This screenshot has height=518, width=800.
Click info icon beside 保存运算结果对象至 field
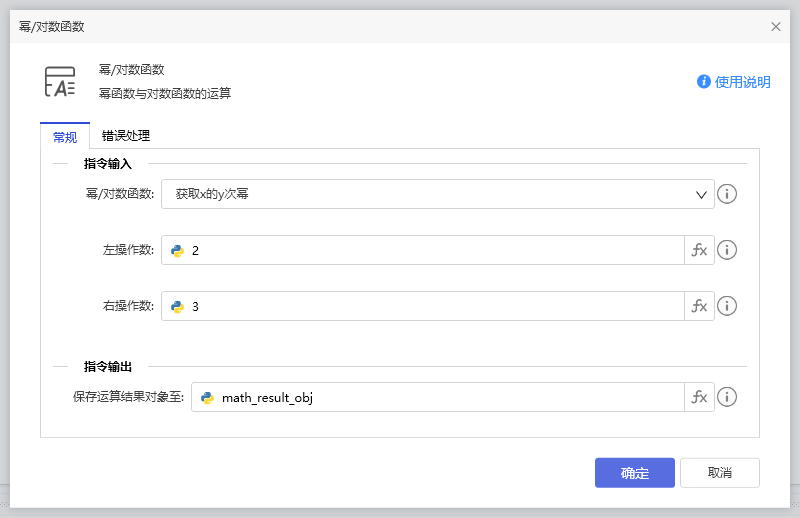click(728, 398)
